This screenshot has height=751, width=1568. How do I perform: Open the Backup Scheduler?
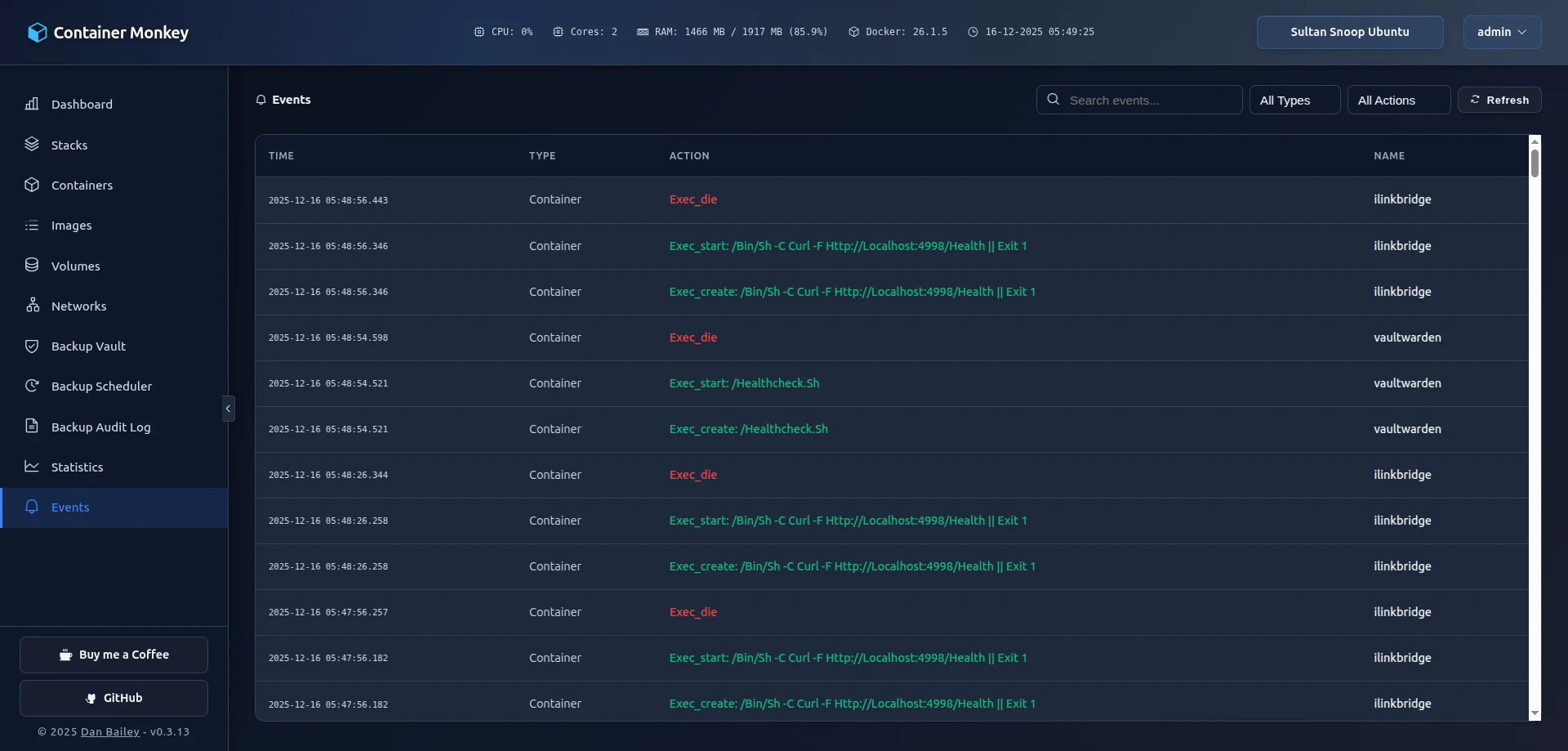click(x=101, y=386)
